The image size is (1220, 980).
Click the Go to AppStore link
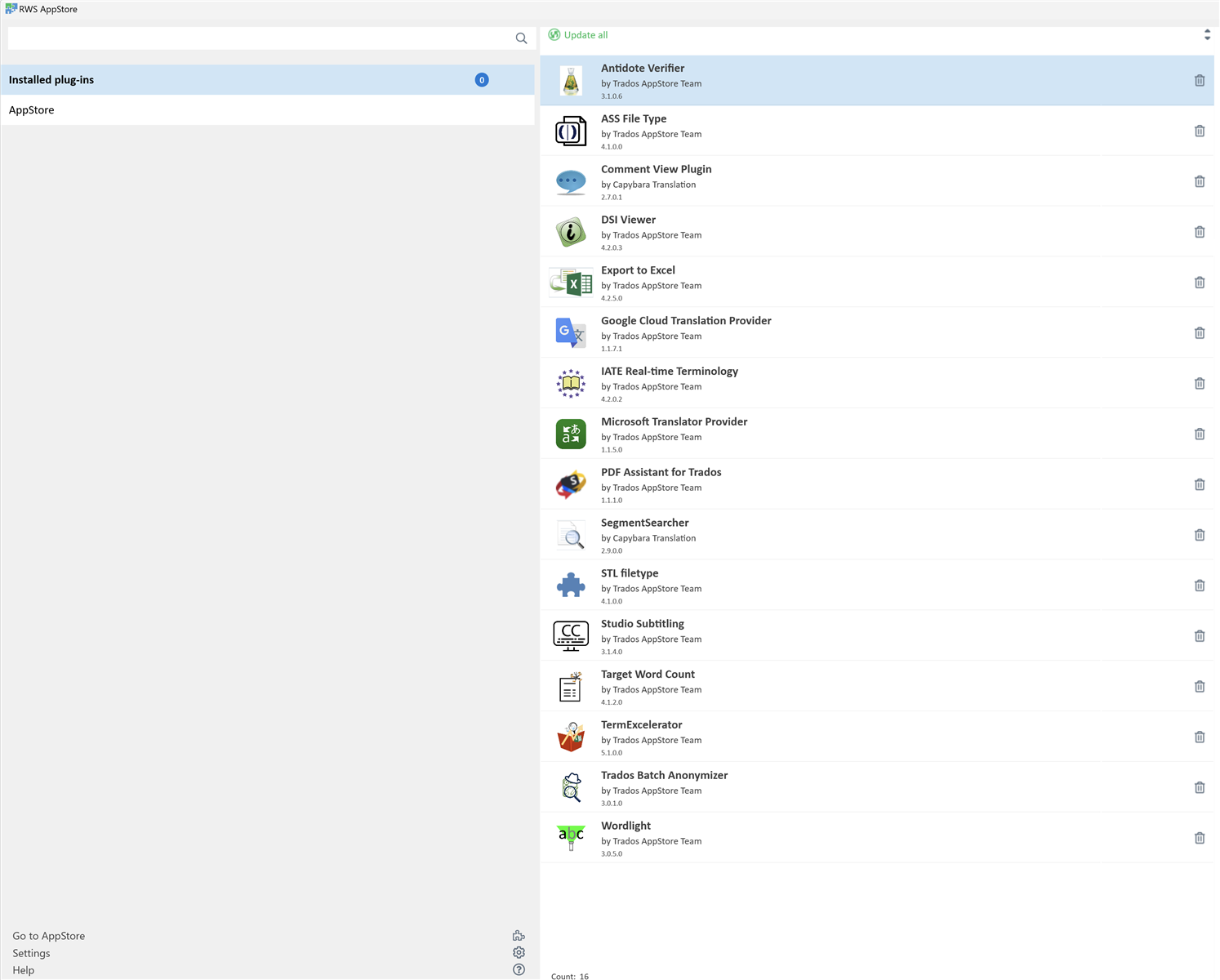pyautogui.click(x=48, y=935)
